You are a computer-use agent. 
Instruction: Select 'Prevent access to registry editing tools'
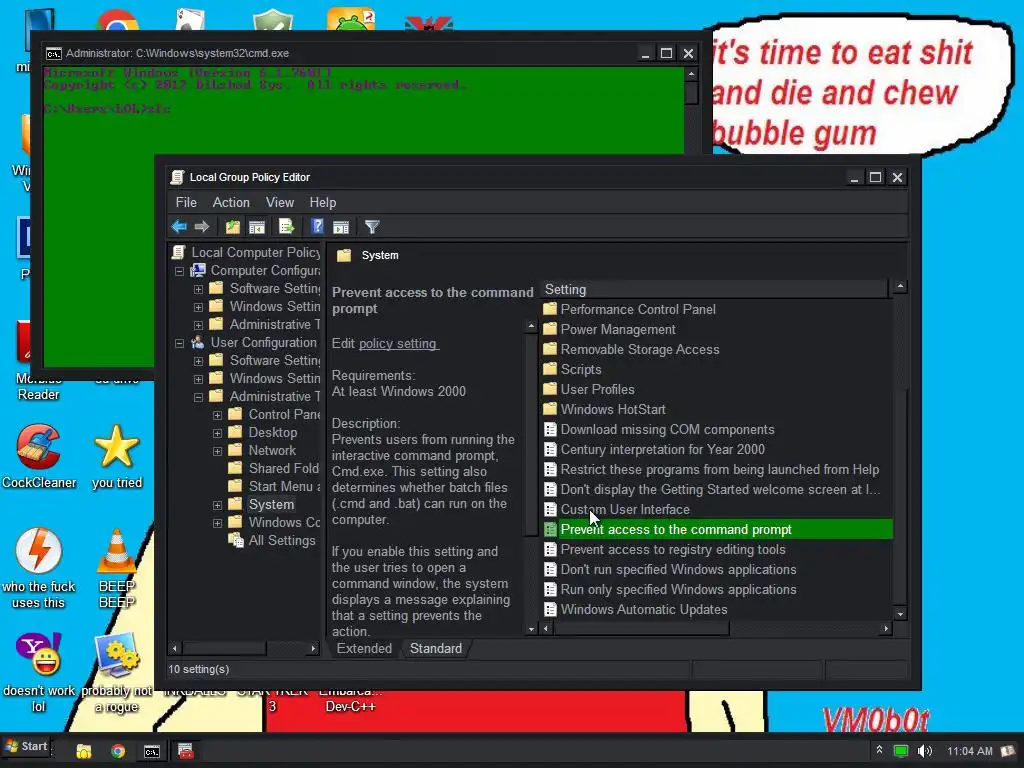717,549
